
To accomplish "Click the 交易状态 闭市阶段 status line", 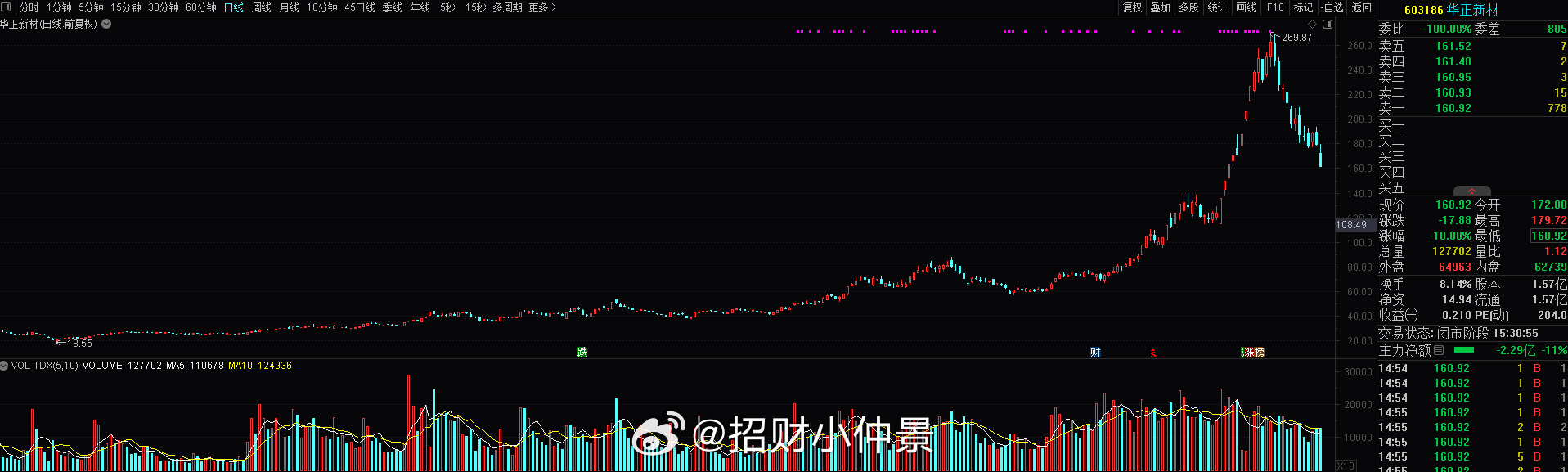I will (1458, 333).
